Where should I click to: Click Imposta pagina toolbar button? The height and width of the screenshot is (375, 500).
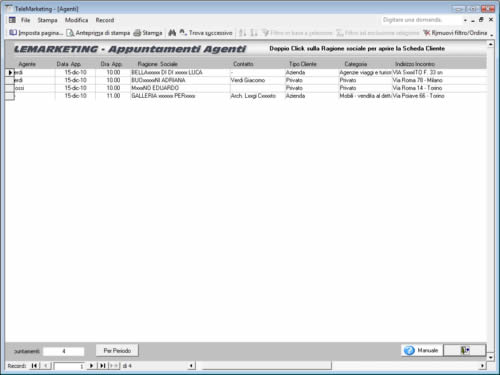coord(36,33)
